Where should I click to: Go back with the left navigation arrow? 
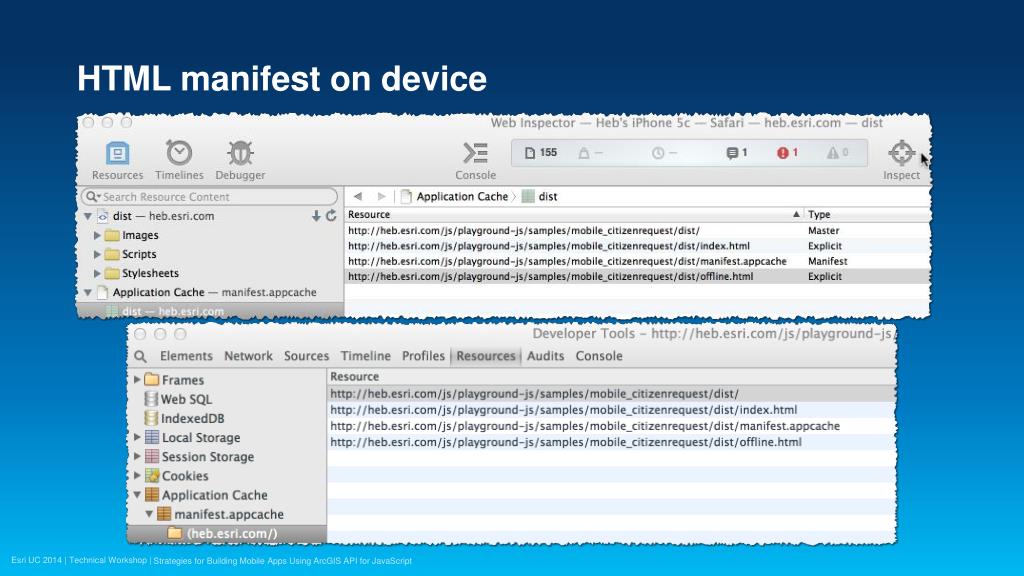point(358,196)
